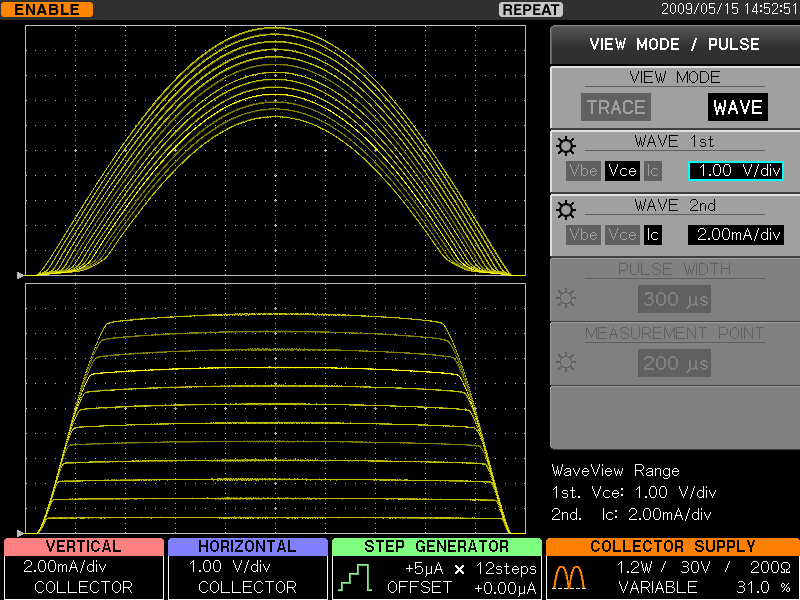The height and width of the screenshot is (600, 800).
Task: Click the staircase icon in Step Generator
Action: [x=355, y=578]
